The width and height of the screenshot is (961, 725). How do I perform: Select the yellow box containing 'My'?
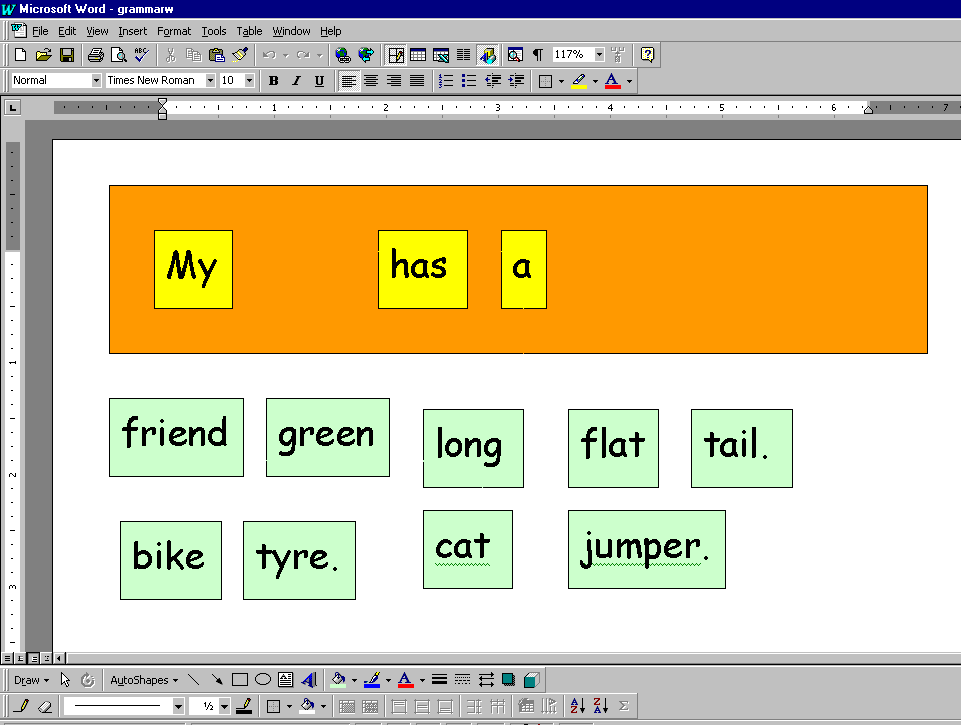193,269
